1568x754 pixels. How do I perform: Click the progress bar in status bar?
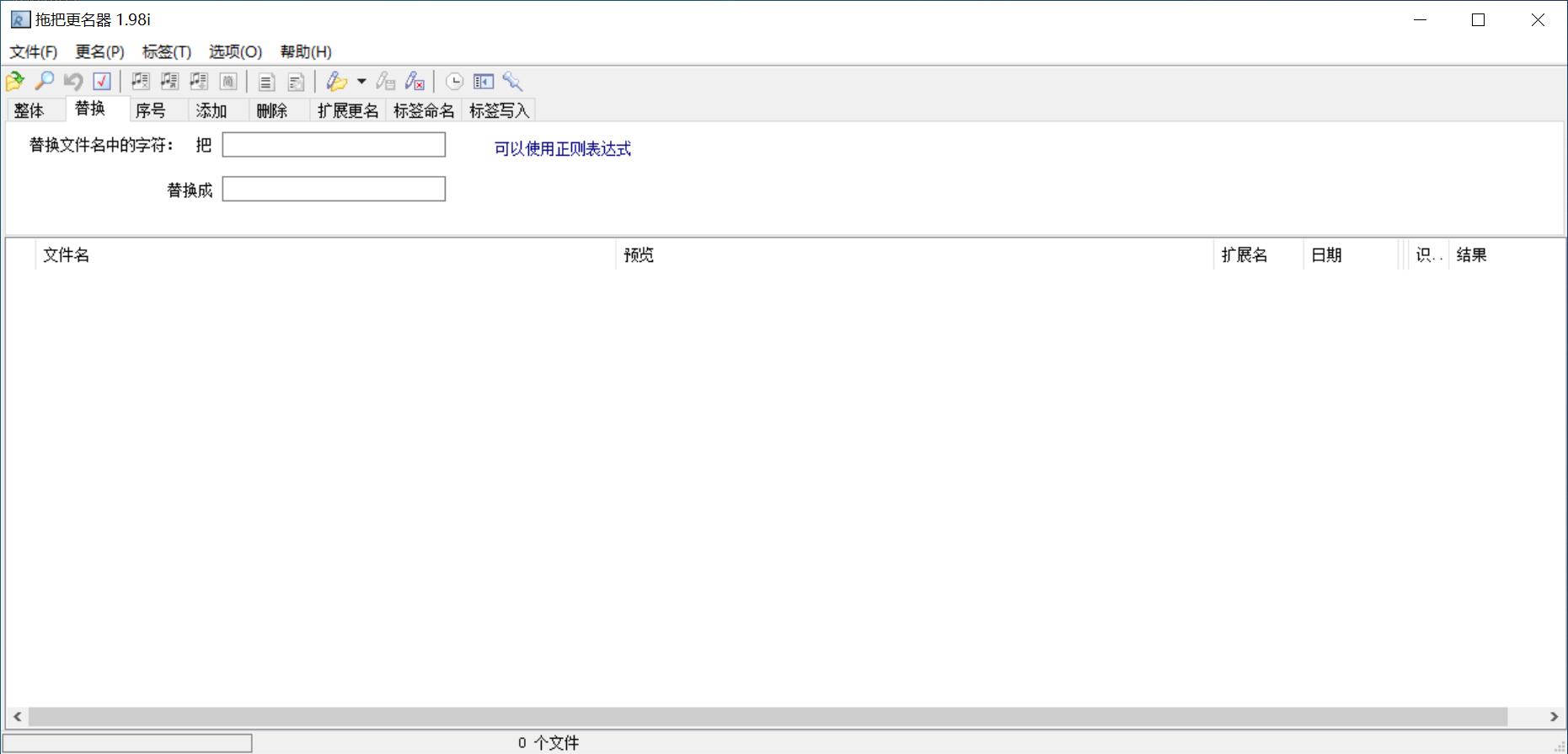pyautogui.click(x=127, y=743)
